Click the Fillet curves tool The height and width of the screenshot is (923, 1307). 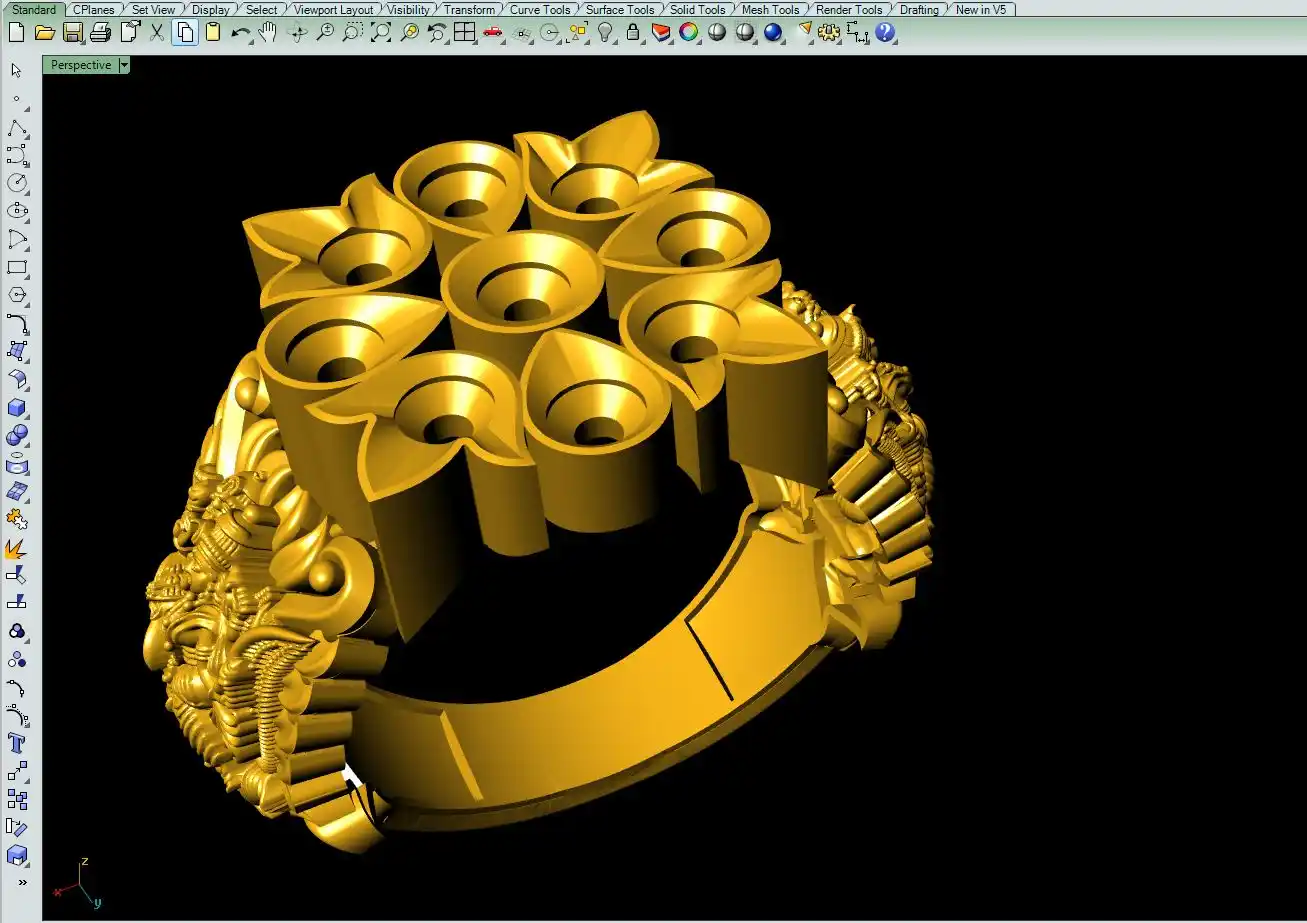click(17, 322)
